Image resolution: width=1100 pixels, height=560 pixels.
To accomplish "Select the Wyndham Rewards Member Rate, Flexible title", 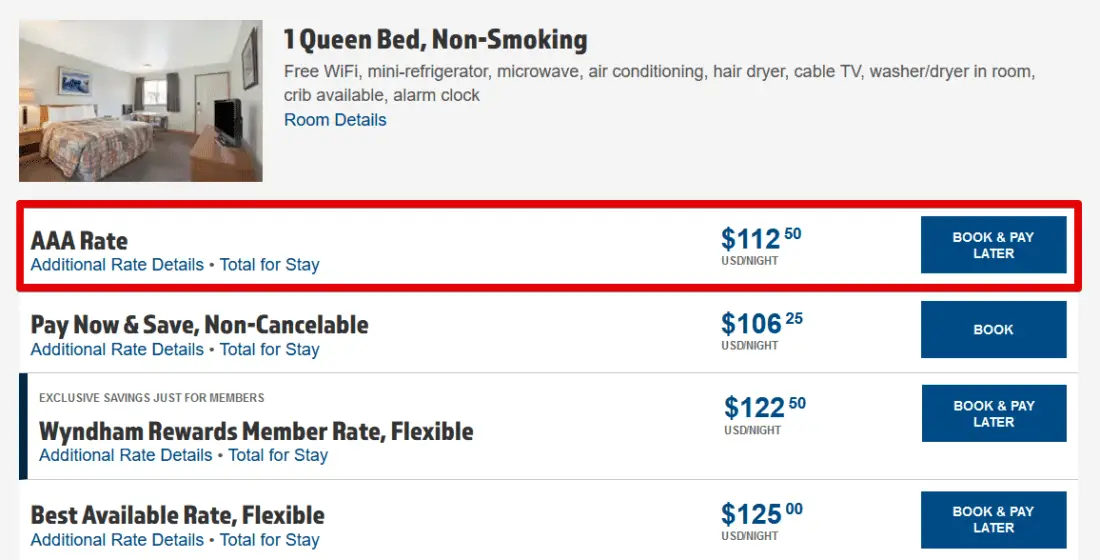I will 256,431.
